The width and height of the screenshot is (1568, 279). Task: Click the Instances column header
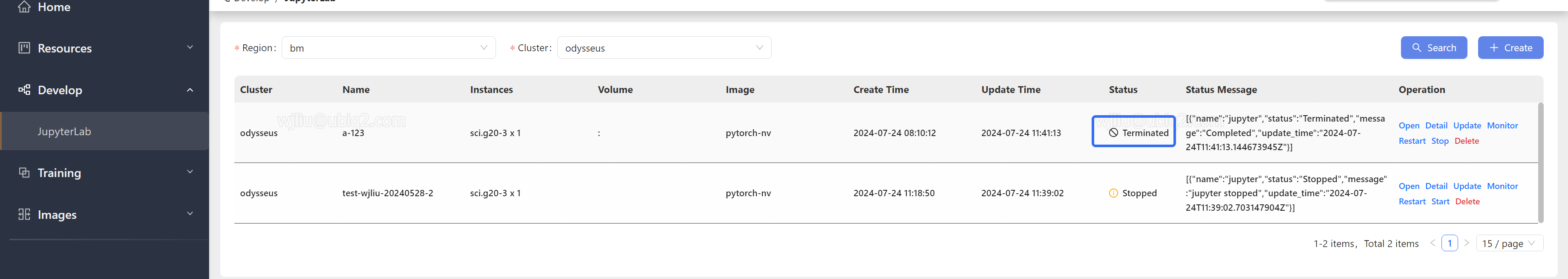(x=491, y=90)
